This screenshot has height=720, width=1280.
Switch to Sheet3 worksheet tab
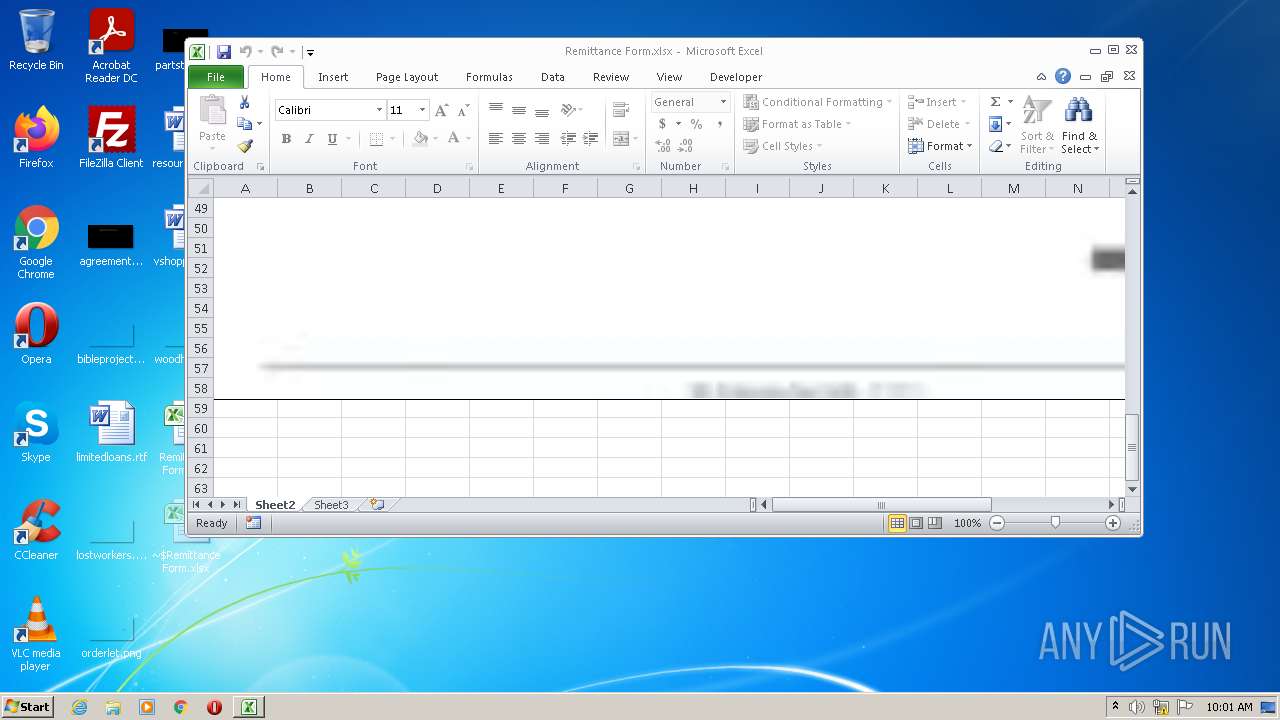tap(331, 505)
